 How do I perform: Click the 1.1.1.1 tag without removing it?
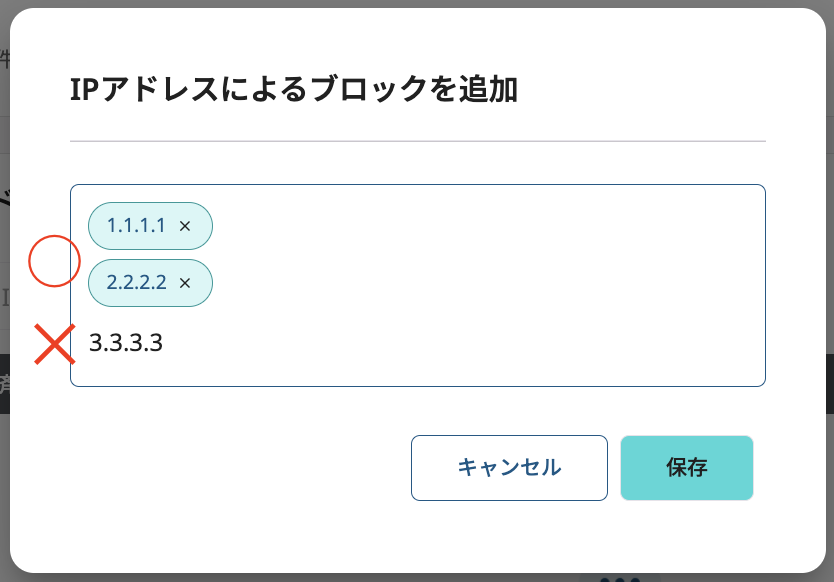[135, 226]
